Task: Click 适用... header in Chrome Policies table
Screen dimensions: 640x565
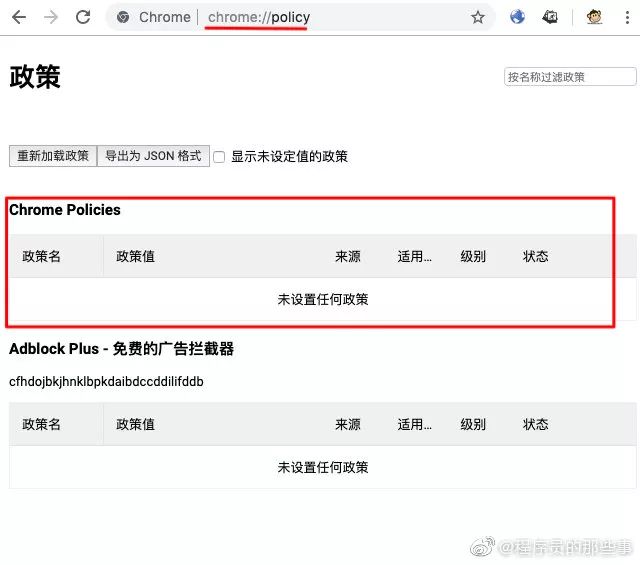Action: (x=415, y=256)
